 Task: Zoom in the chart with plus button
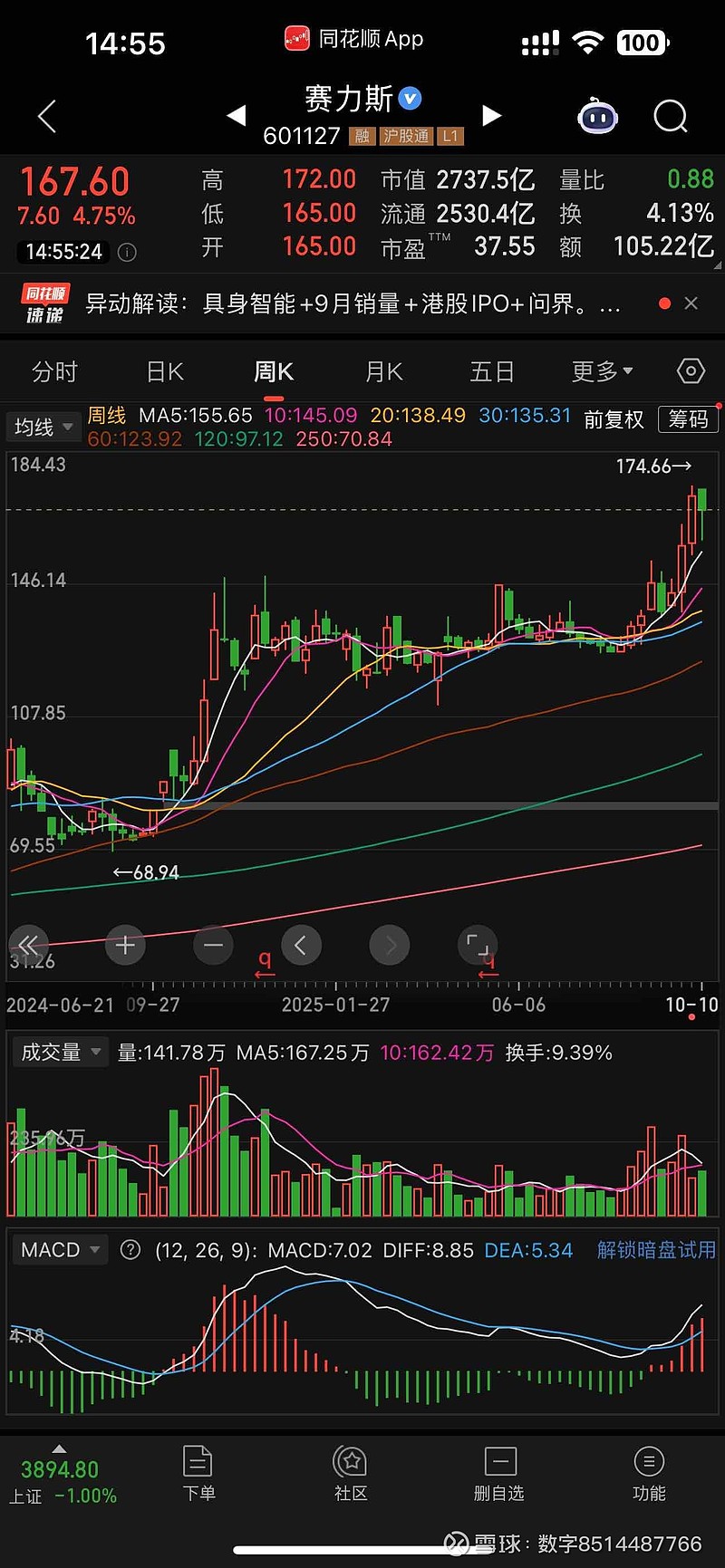point(125,946)
